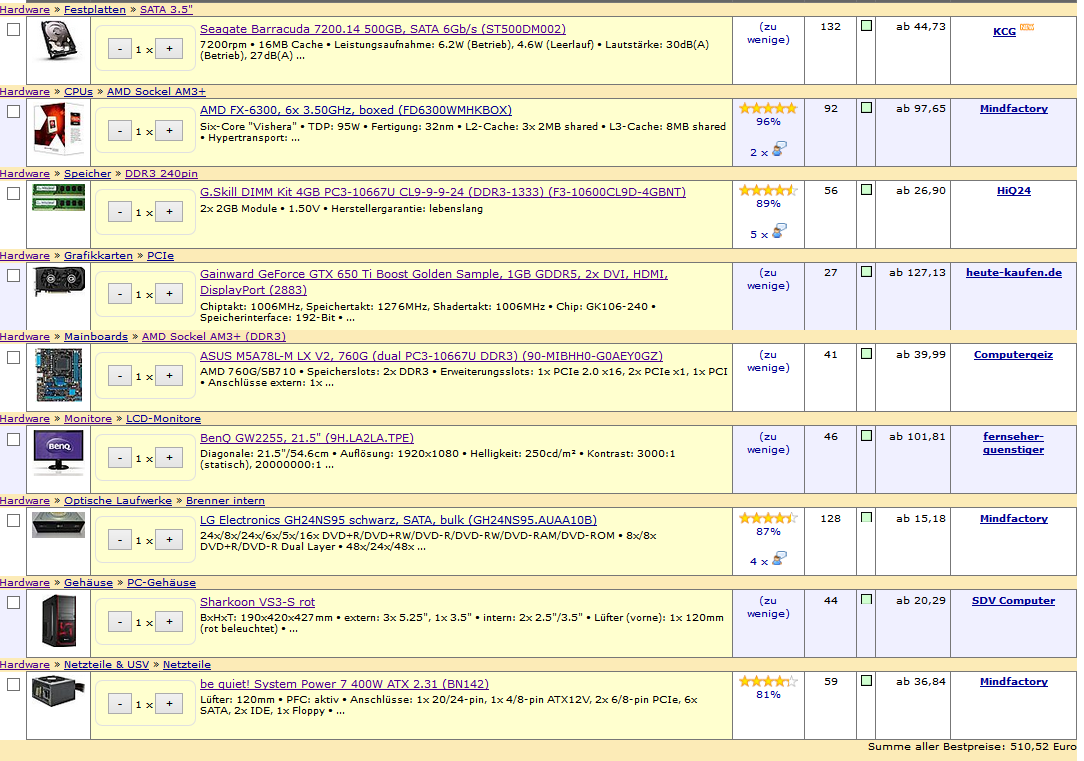Select the Sharkoon VS3-S row checkbox

[x=13, y=603]
